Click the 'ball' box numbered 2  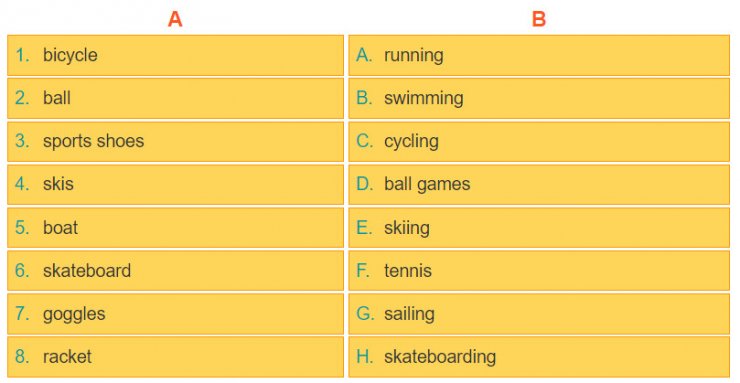[x=175, y=98]
